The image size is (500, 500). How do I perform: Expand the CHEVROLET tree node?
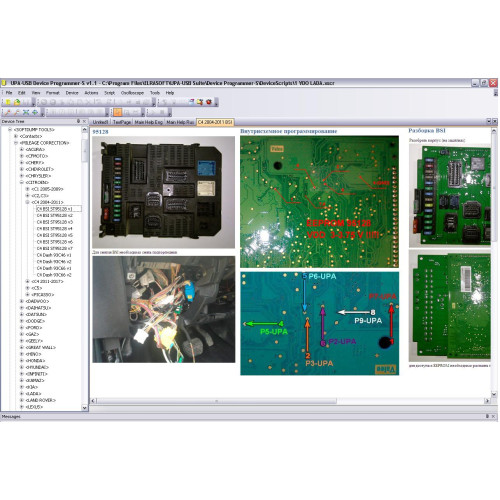[x=22, y=169]
